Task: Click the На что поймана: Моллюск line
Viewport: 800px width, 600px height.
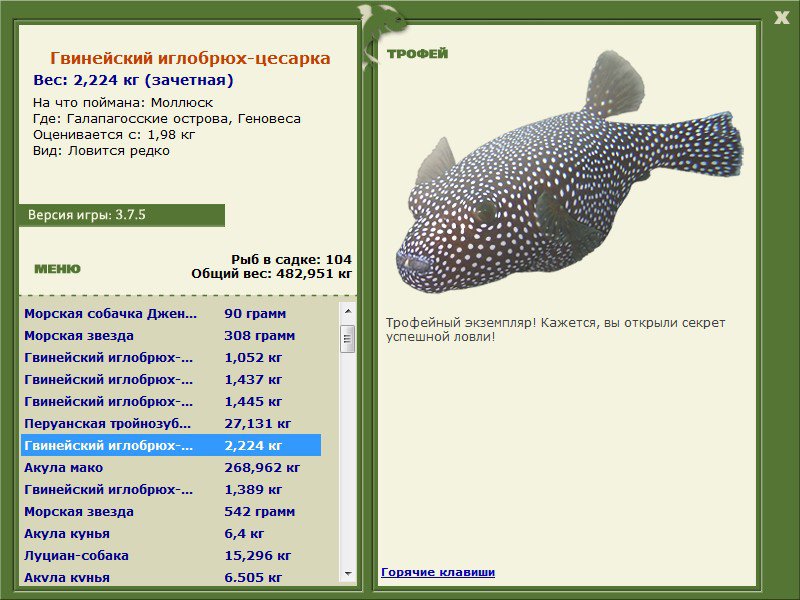Action: (x=123, y=103)
